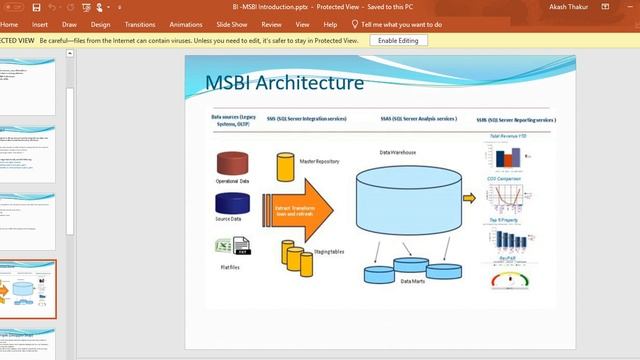Click the slide panel scrollbar thumb

pyautogui.click(x=70, y=161)
